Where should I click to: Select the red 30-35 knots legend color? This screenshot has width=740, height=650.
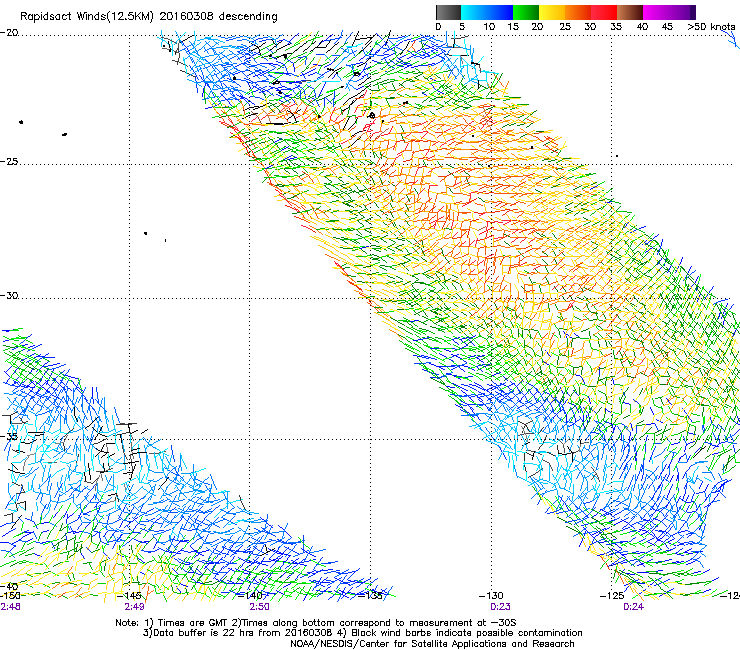(x=604, y=12)
